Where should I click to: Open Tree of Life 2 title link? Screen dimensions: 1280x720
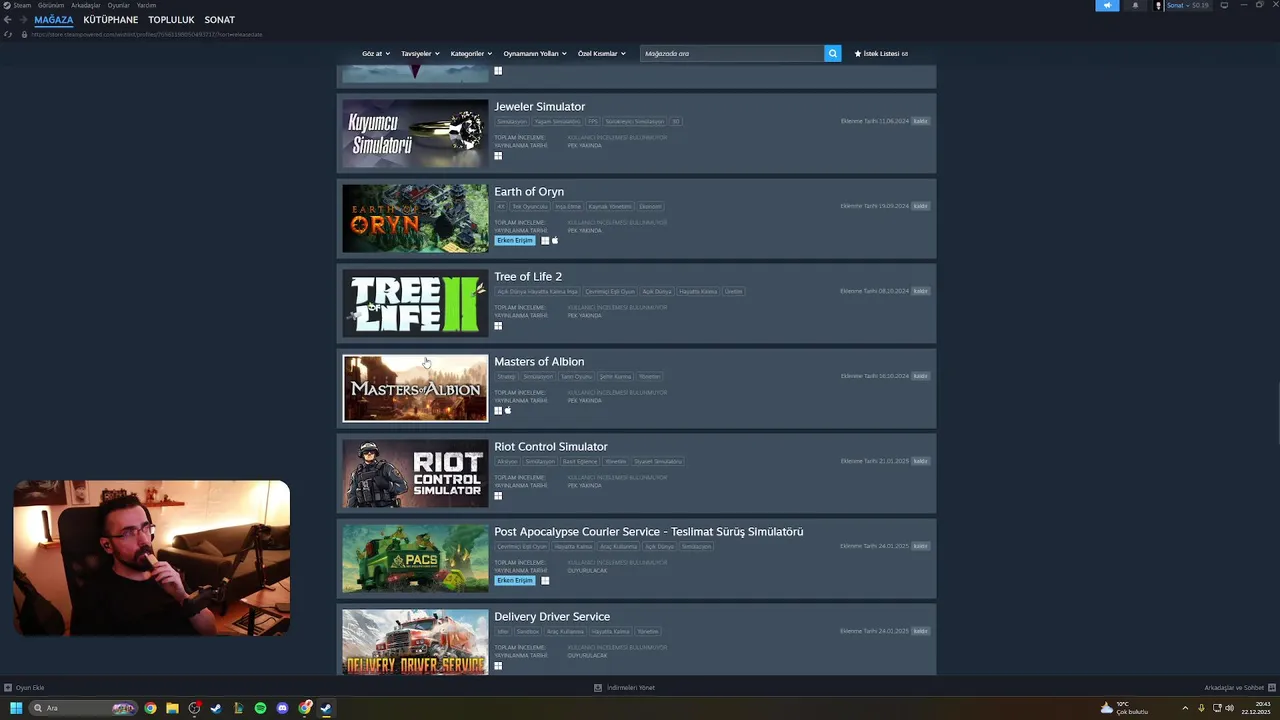coord(528,277)
